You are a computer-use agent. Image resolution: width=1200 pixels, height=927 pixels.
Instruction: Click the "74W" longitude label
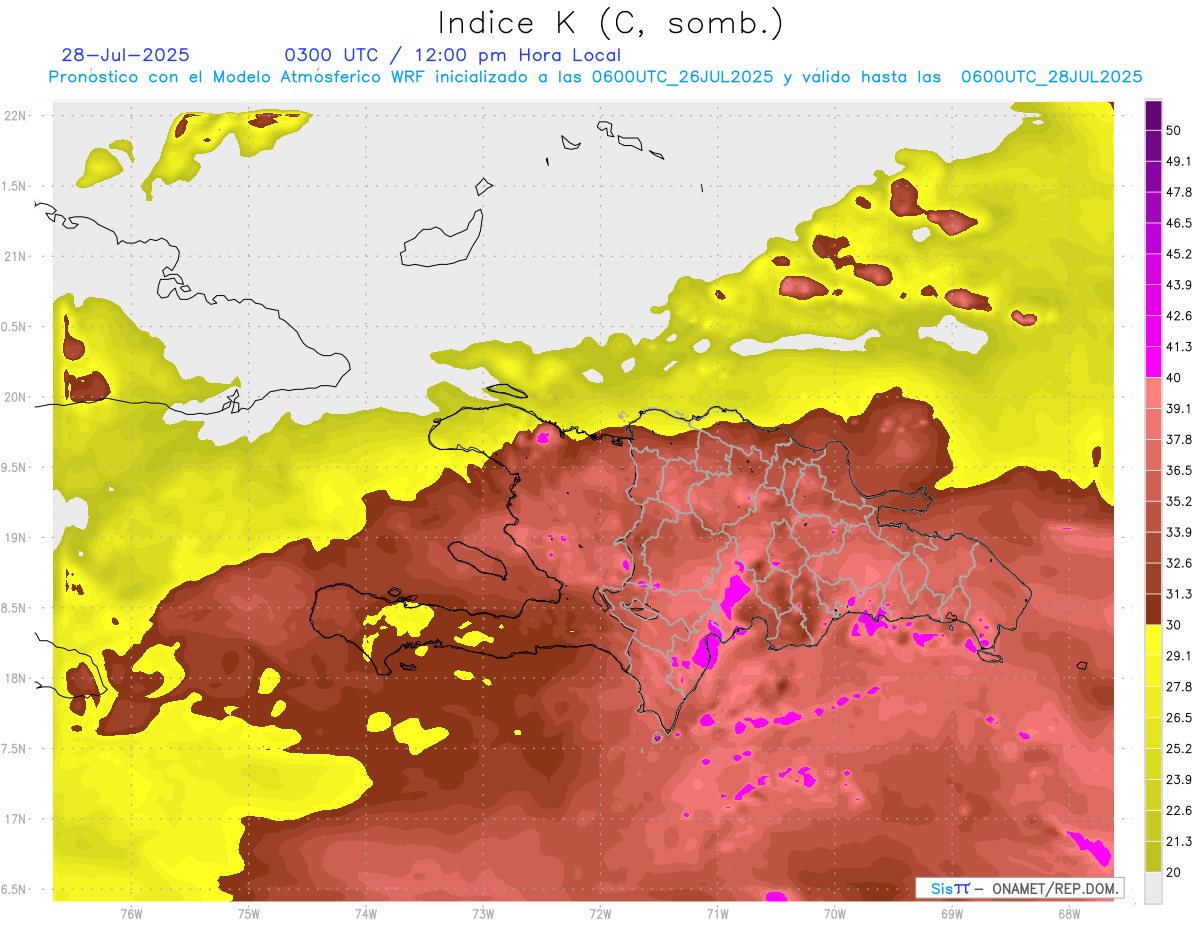pos(366,913)
